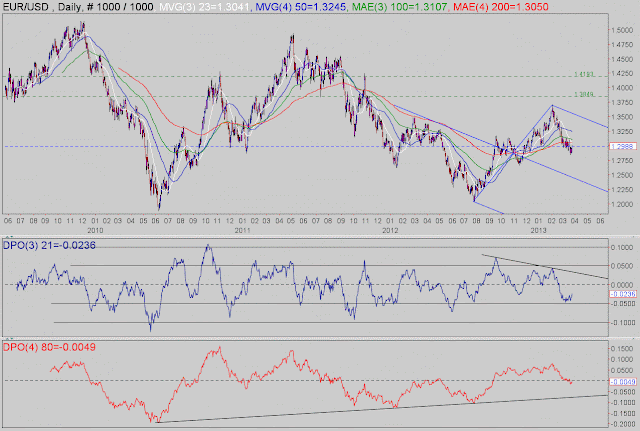Click the EUR/USD Daily chart title
640x431 pixels.
click(x=78, y=7)
